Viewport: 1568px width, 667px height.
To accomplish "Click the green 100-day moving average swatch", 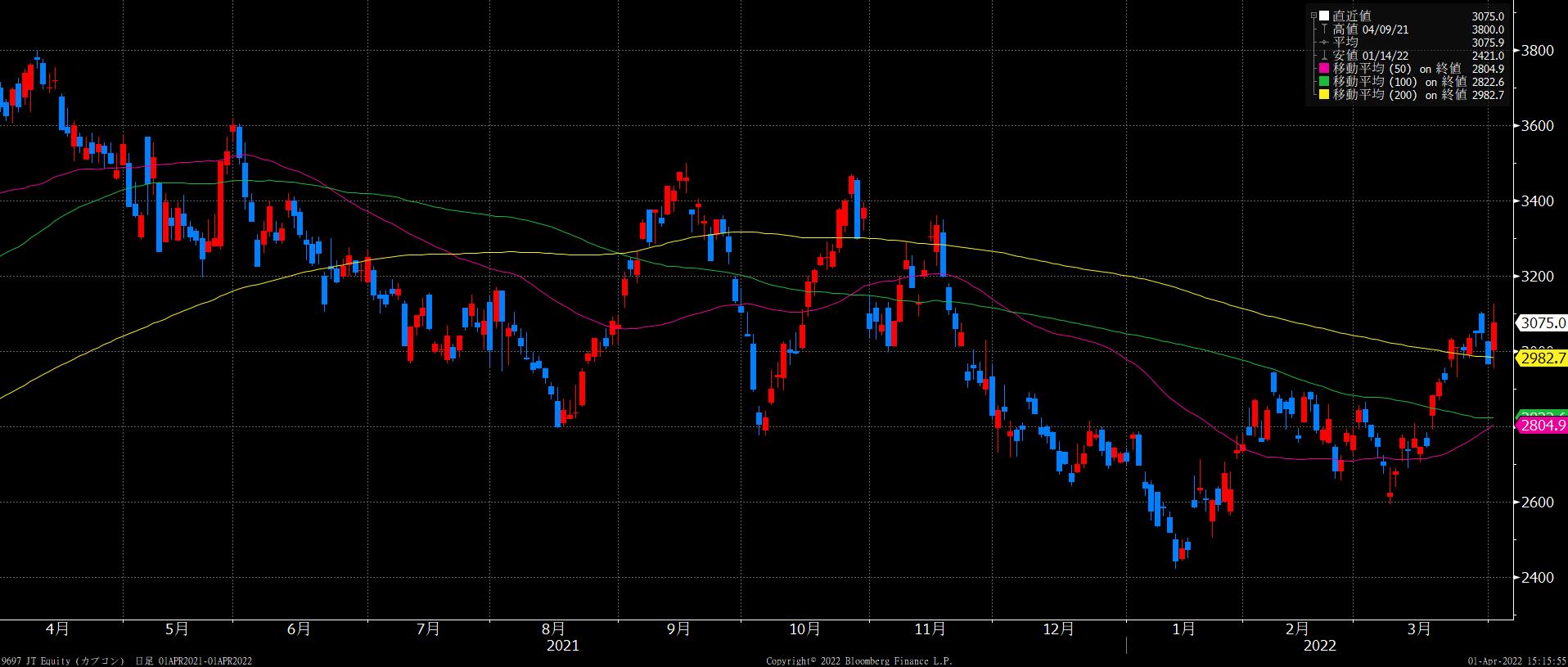I will [1326, 82].
